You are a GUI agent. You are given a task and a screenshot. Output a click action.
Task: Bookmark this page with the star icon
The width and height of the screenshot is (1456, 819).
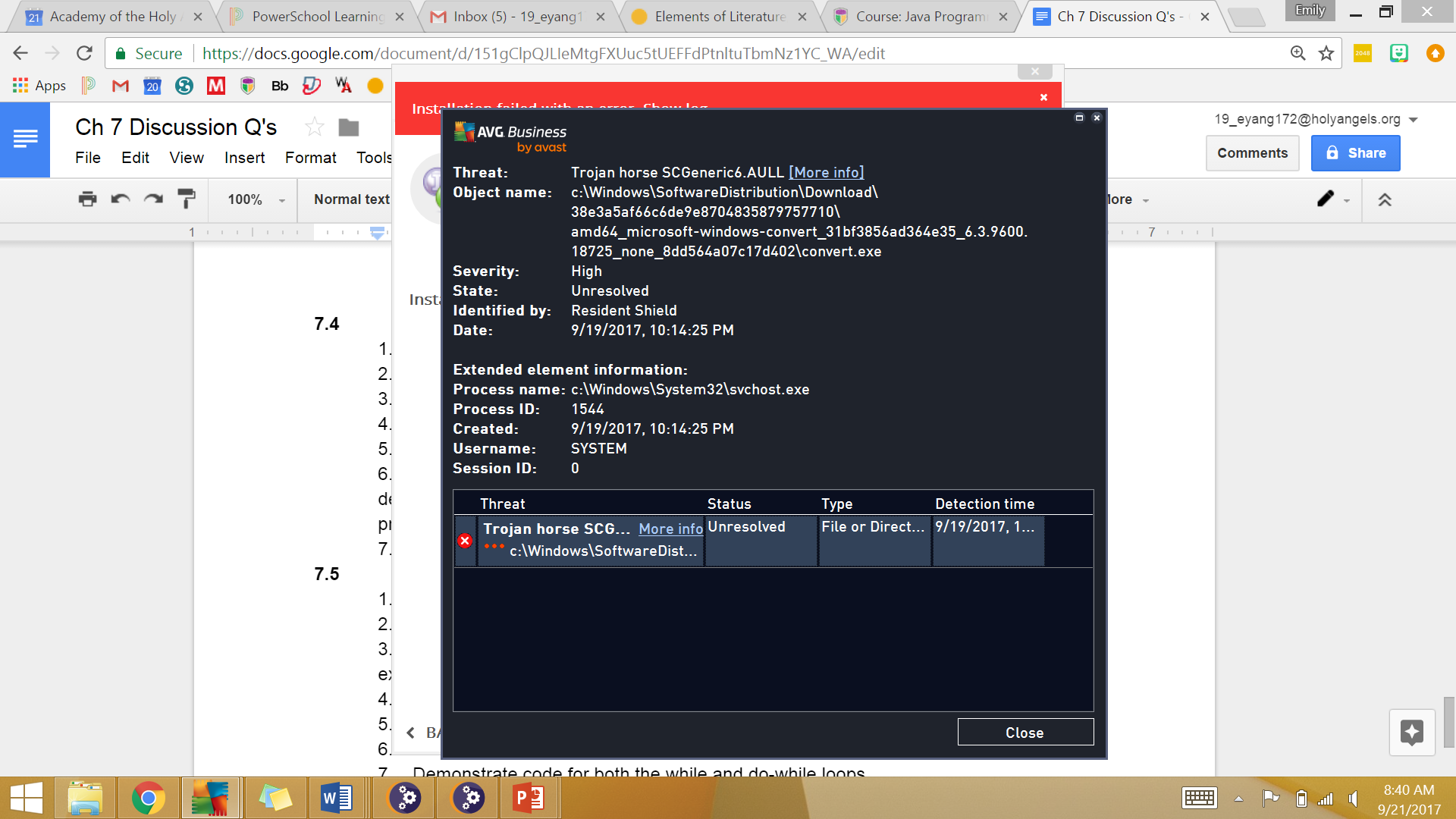point(1326,53)
